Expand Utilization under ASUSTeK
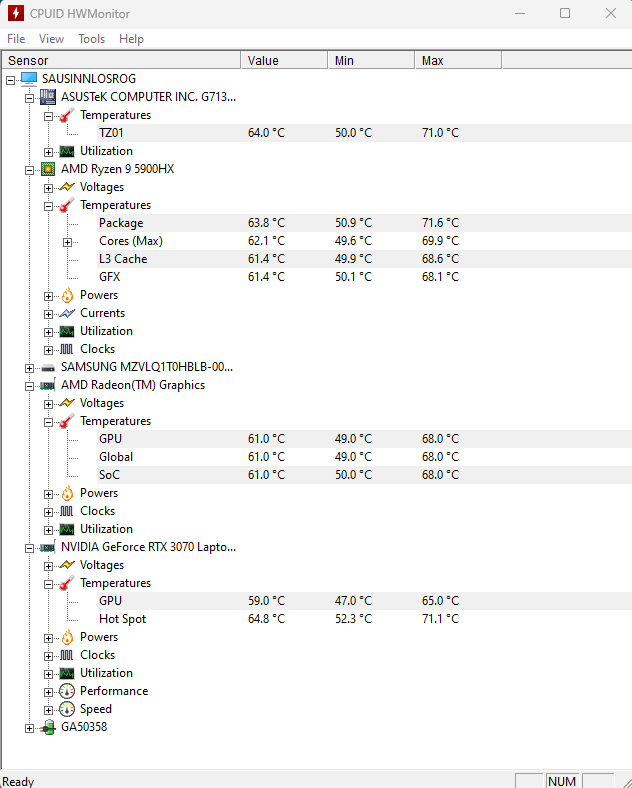The image size is (632, 788). [x=48, y=152]
